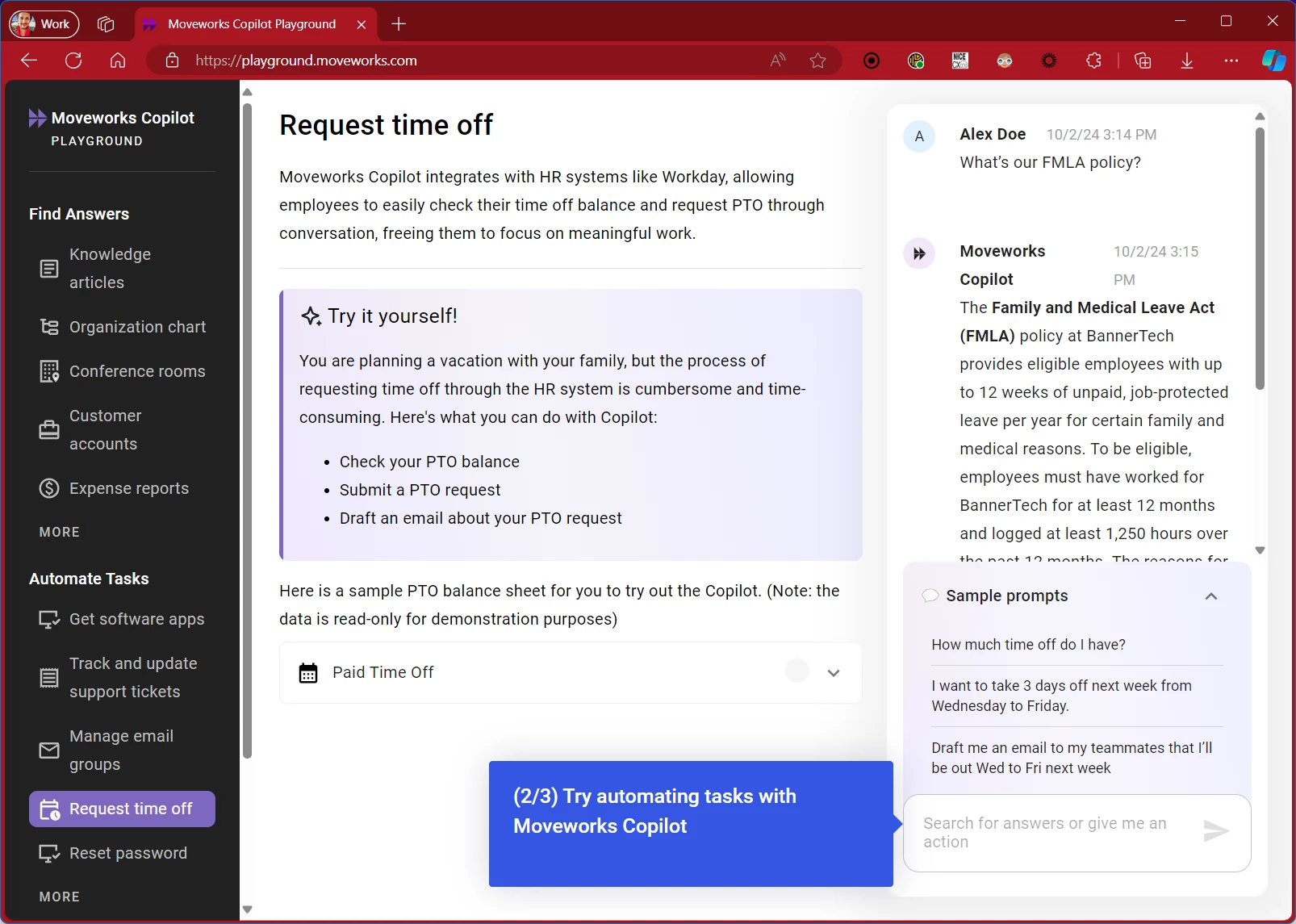Click the Conference rooms building icon

point(49,371)
